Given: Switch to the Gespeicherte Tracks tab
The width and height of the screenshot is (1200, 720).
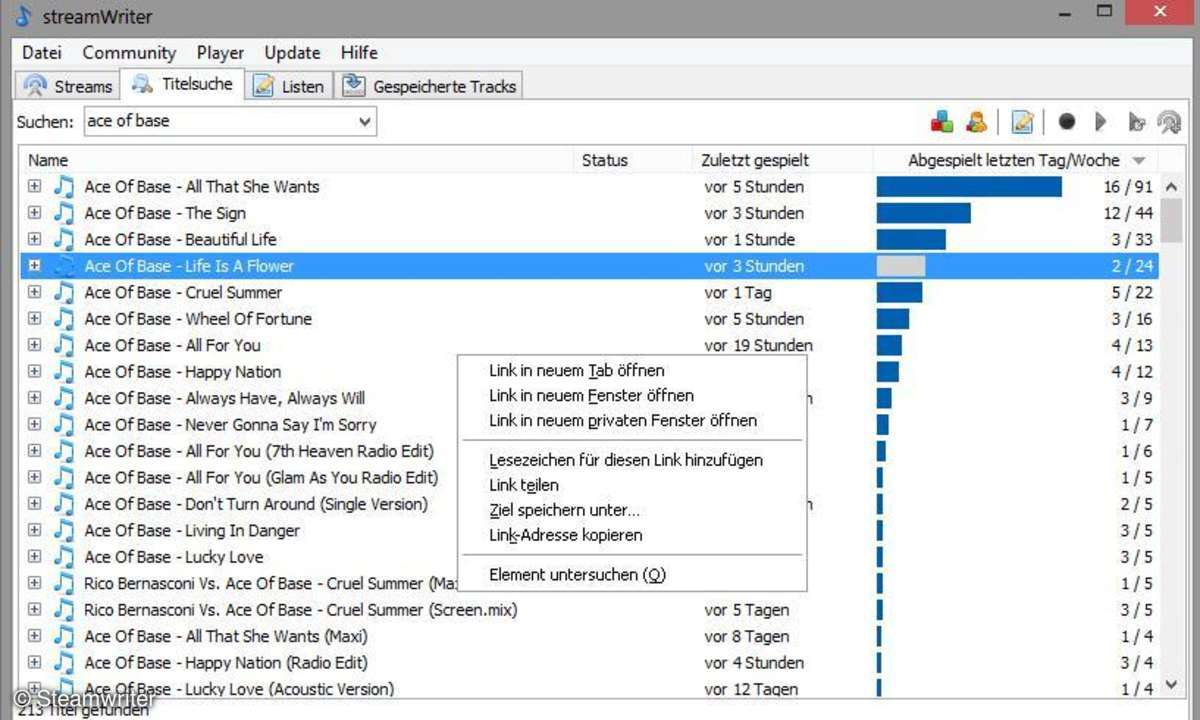Looking at the screenshot, I should (x=429, y=86).
